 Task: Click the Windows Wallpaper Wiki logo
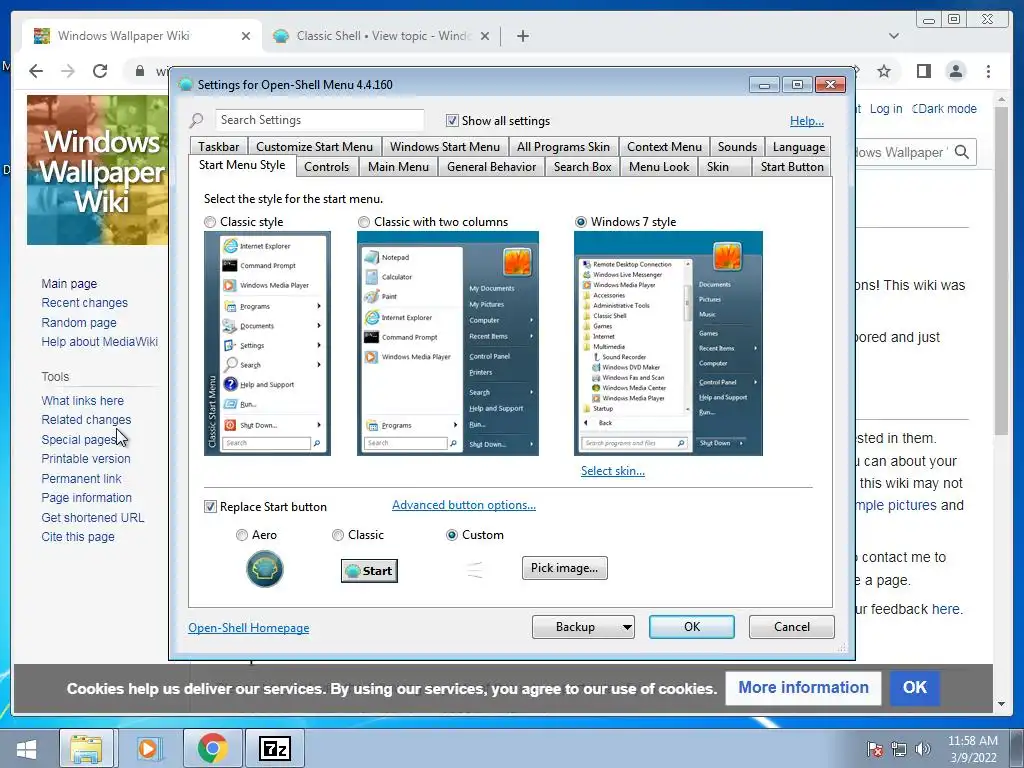97,170
